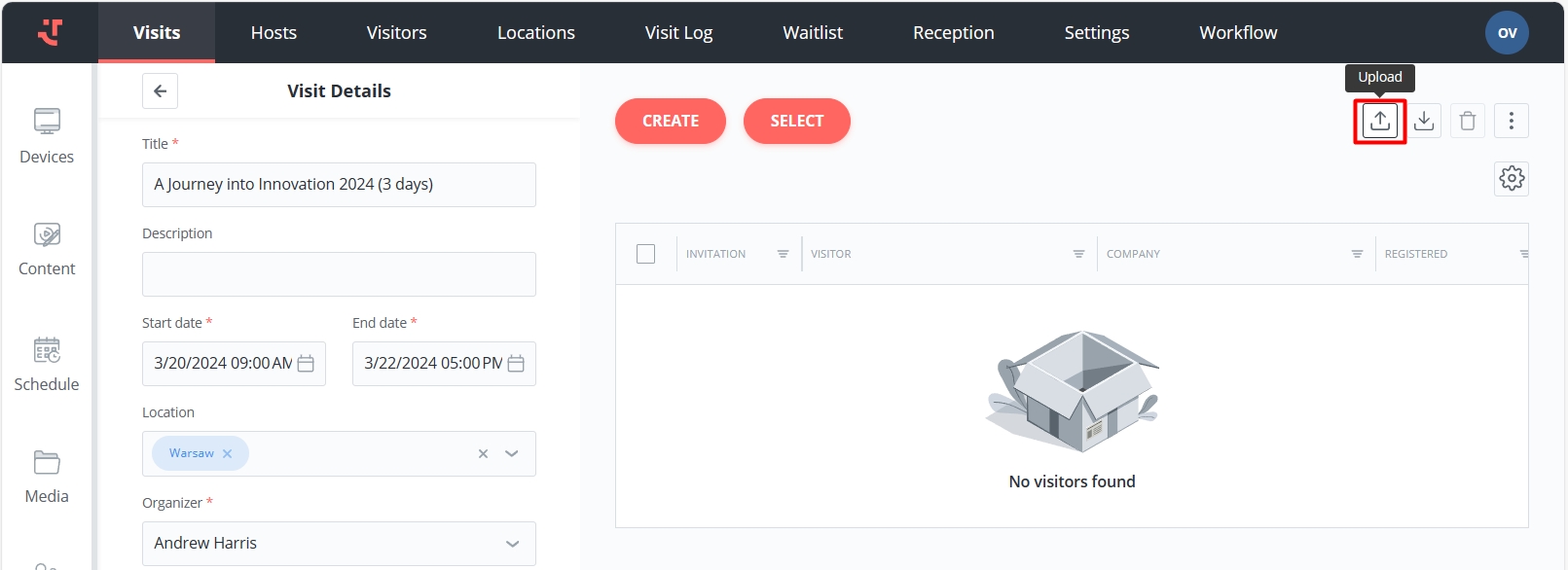The image size is (1568, 570).
Task: Open Schedule in the sidebar
Action: [47, 364]
